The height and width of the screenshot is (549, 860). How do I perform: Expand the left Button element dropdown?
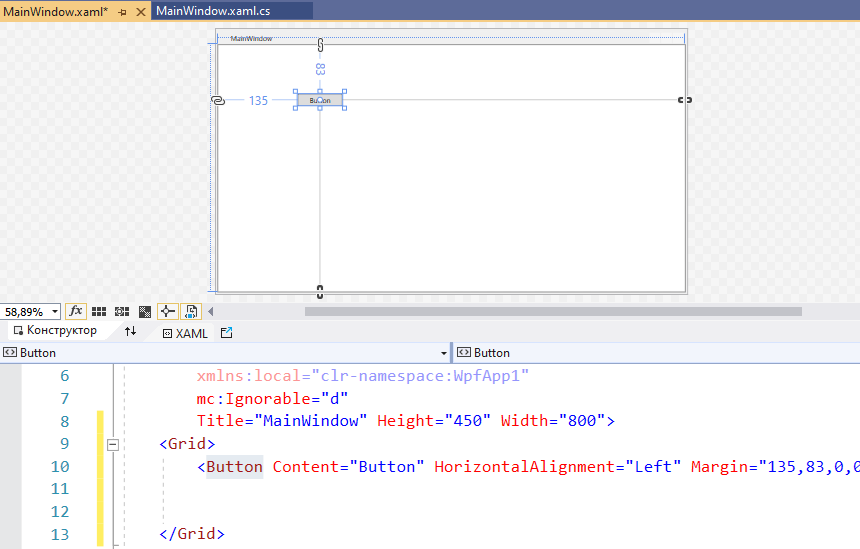444,353
